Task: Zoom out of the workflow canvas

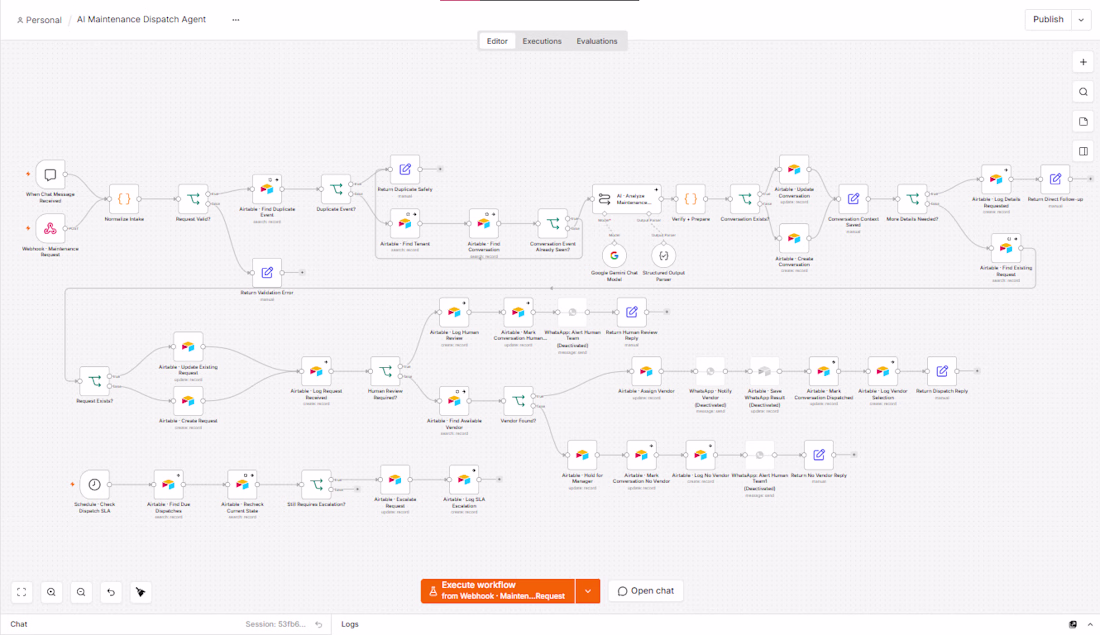Action: (x=81, y=592)
